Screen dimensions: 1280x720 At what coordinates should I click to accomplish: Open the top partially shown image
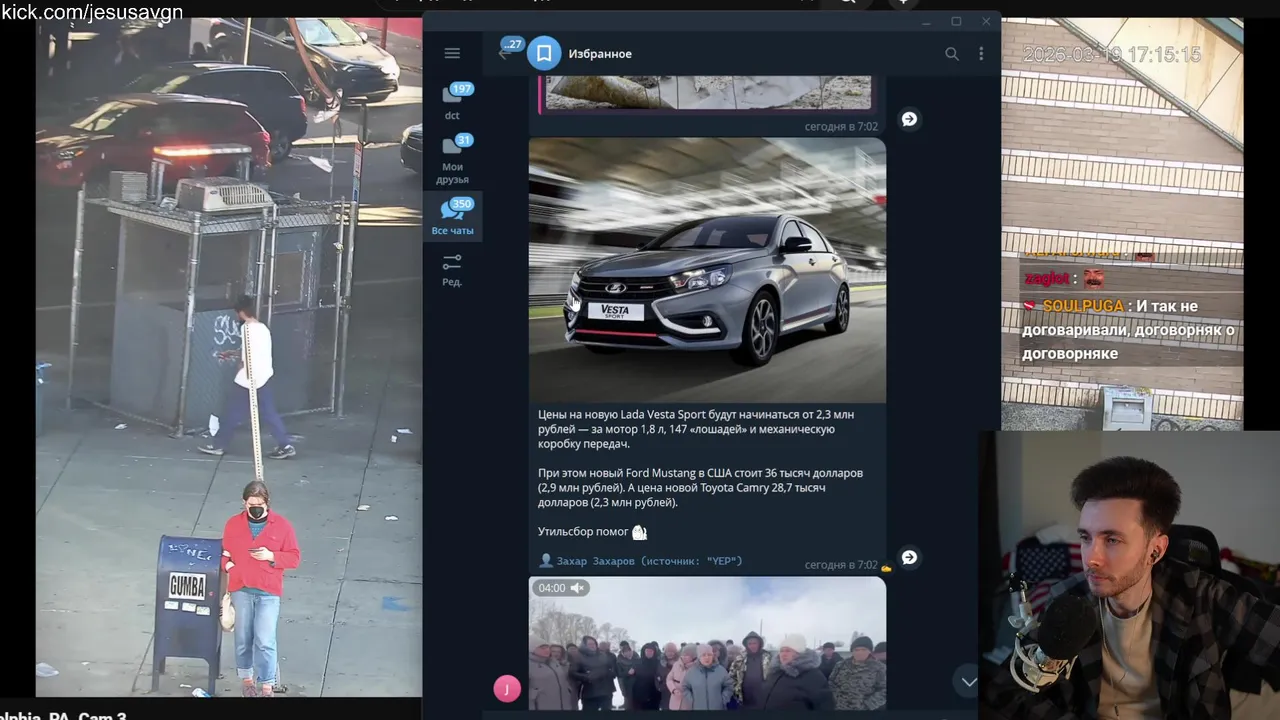(707, 92)
